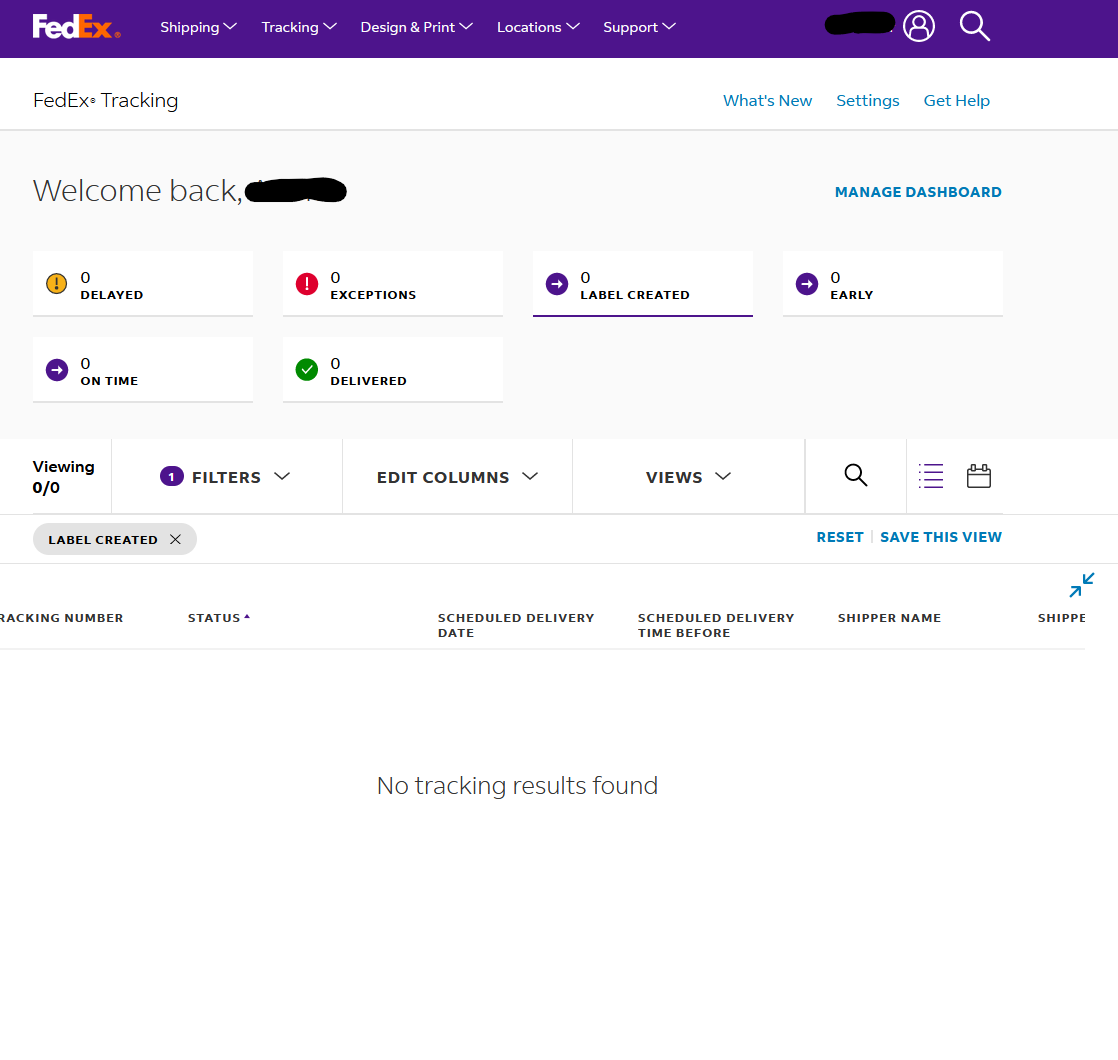Image resolution: width=1118 pixels, height=1060 pixels.
Task: Click Save This View
Action: point(940,537)
